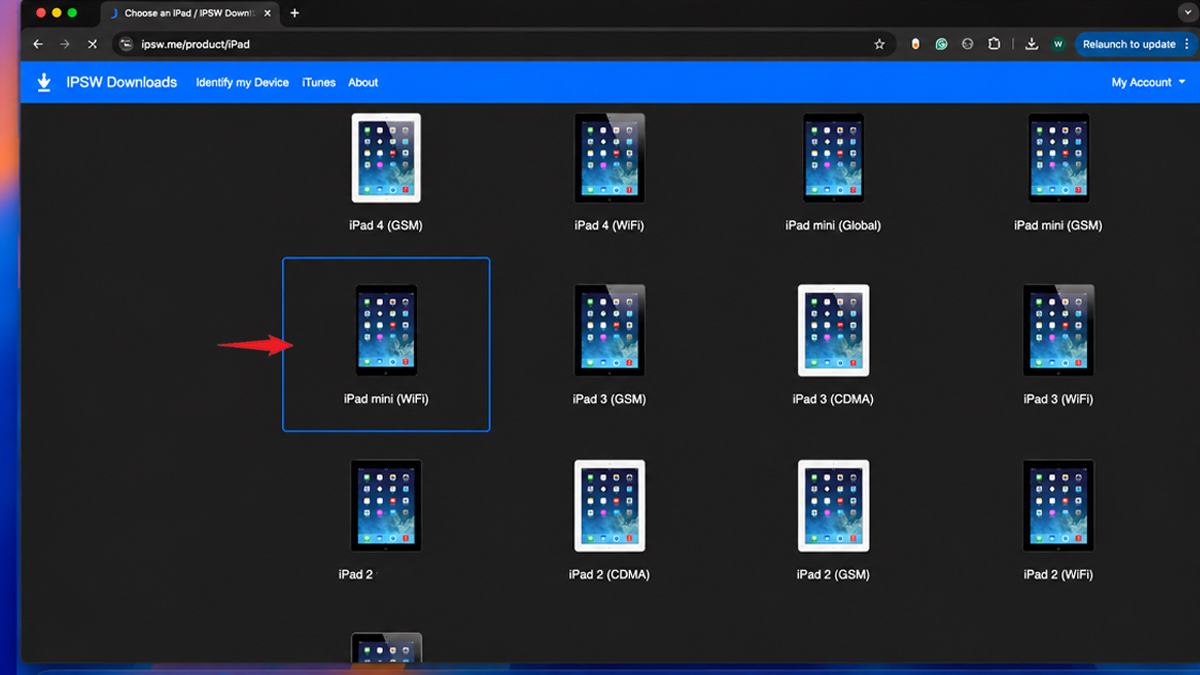Select the iPad 4 (GSM) thumbnail
The image size is (1200, 675).
click(x=386, y=158)
